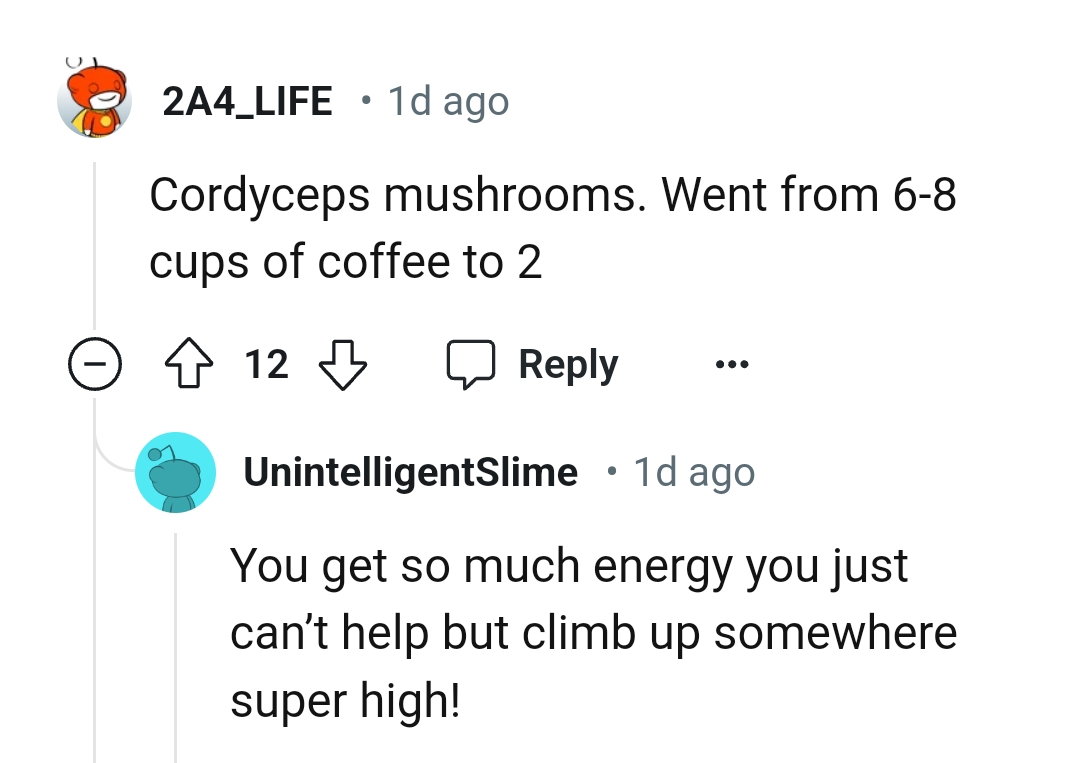Collapse replies using the thread line
This screenshot has width=1079, height=763.
point(95,250)
